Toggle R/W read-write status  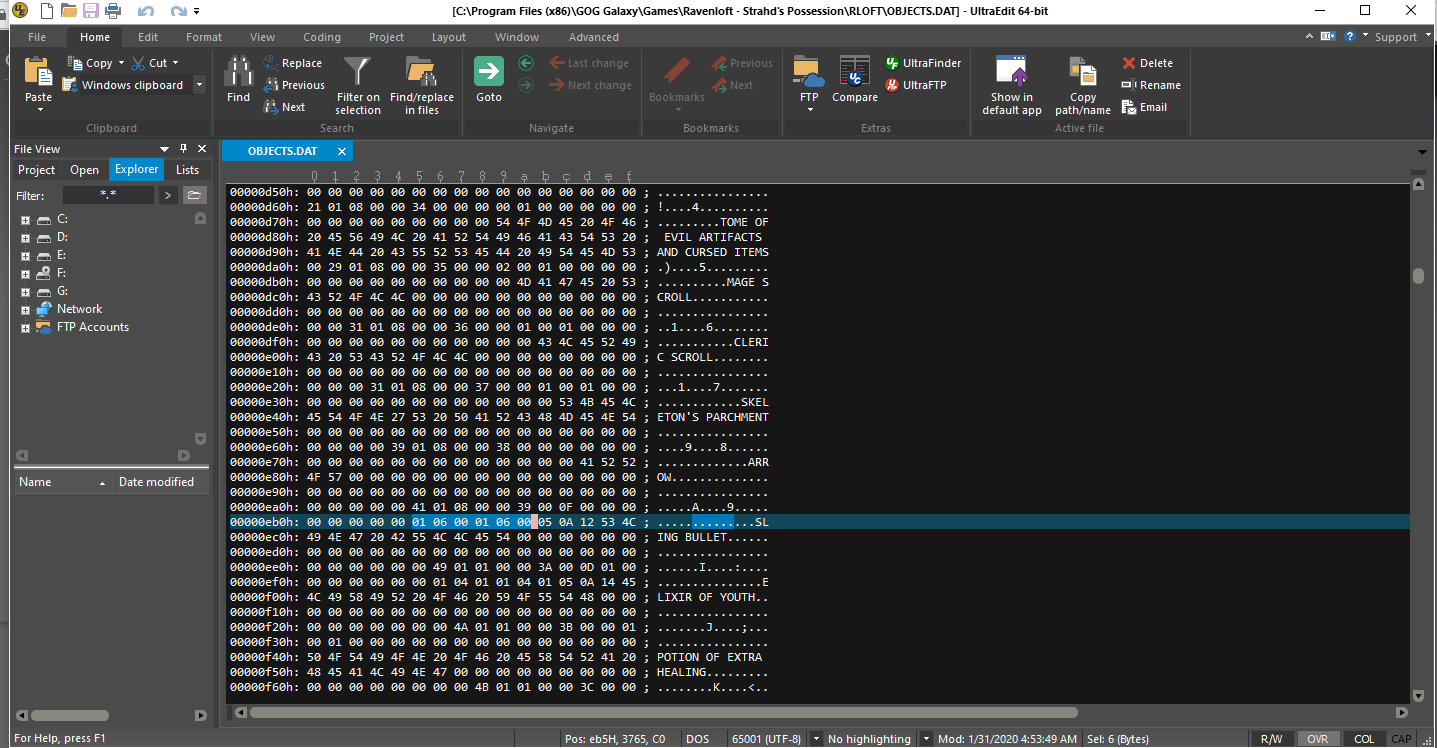coord(1271,739)
